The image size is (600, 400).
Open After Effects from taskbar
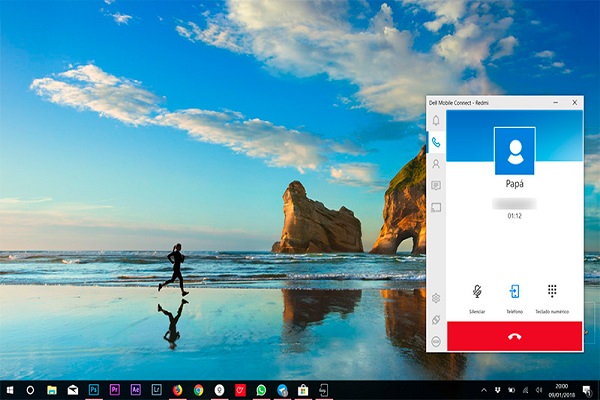tap(136, 389)
